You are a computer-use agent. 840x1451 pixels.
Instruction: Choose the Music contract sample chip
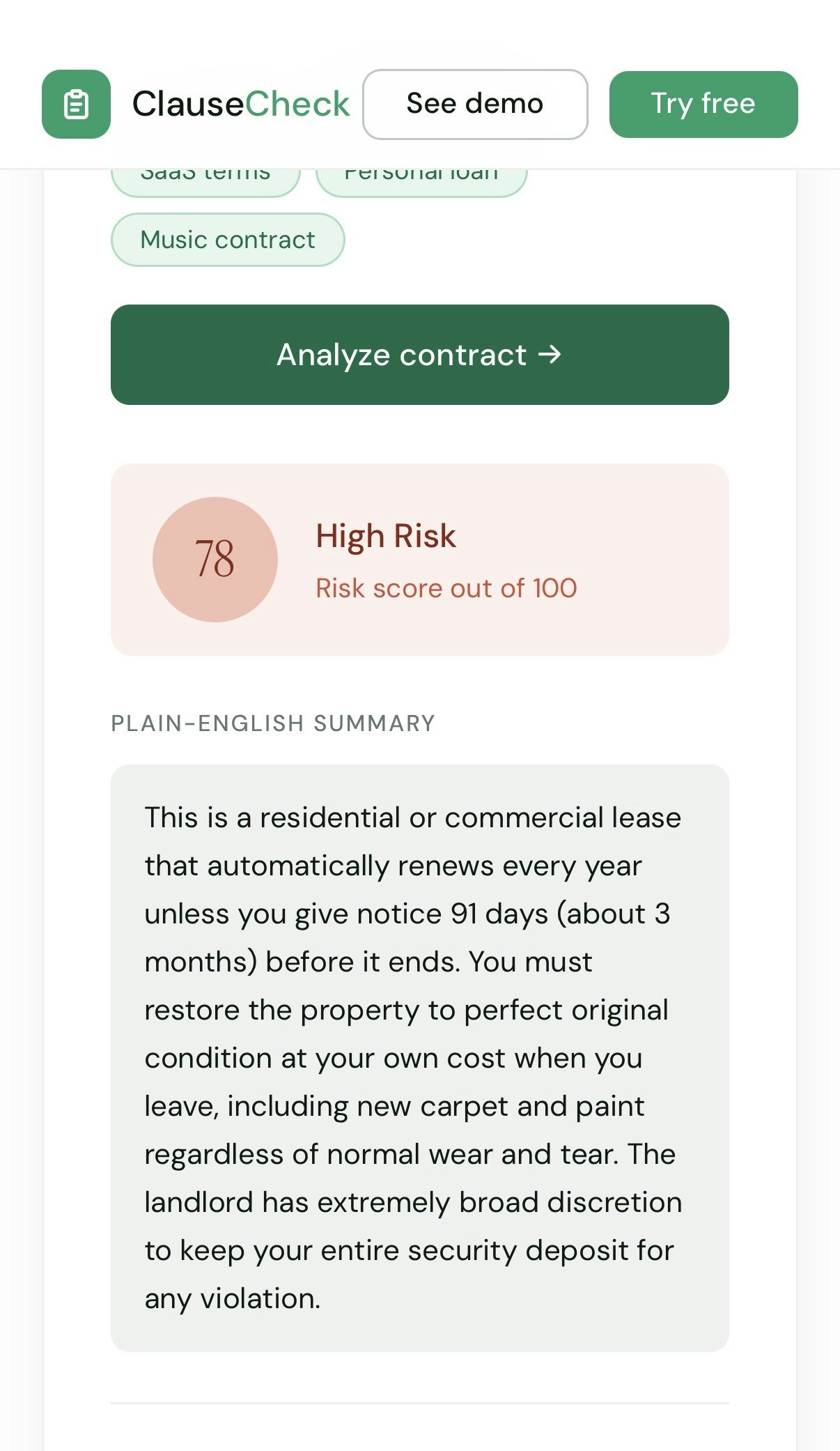pyautogui.click(x=228, y=240)
